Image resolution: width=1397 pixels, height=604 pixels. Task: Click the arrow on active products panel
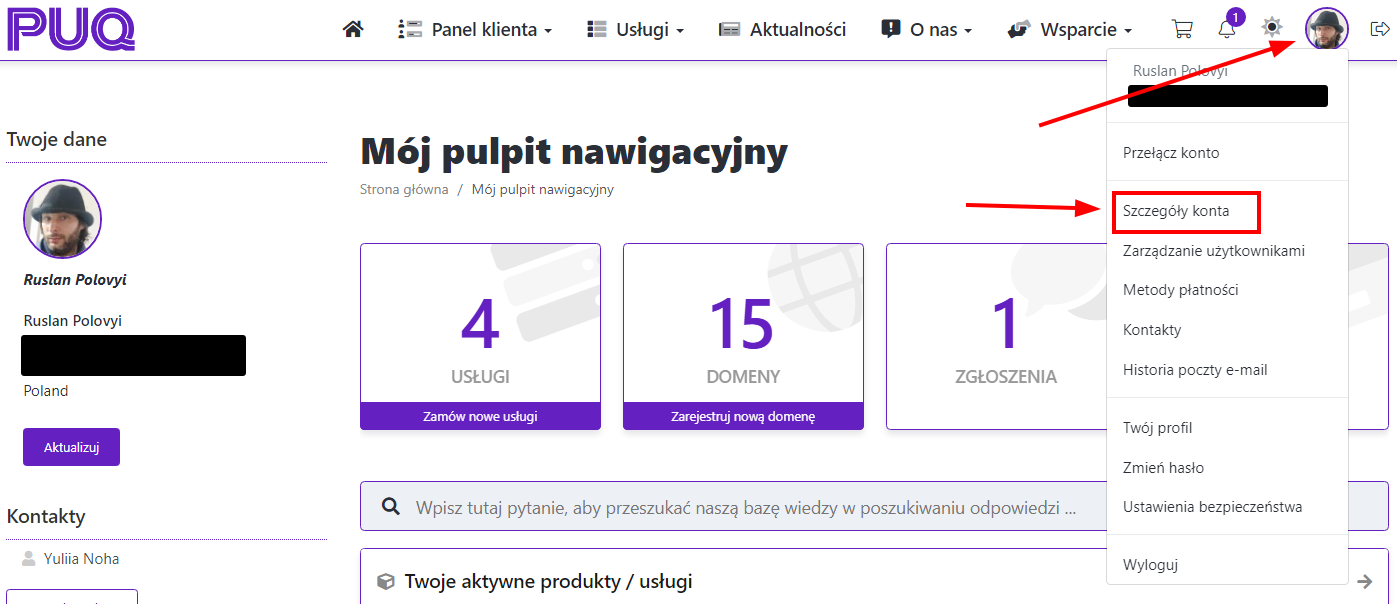pyautogui.click(x=1365, y=581)
